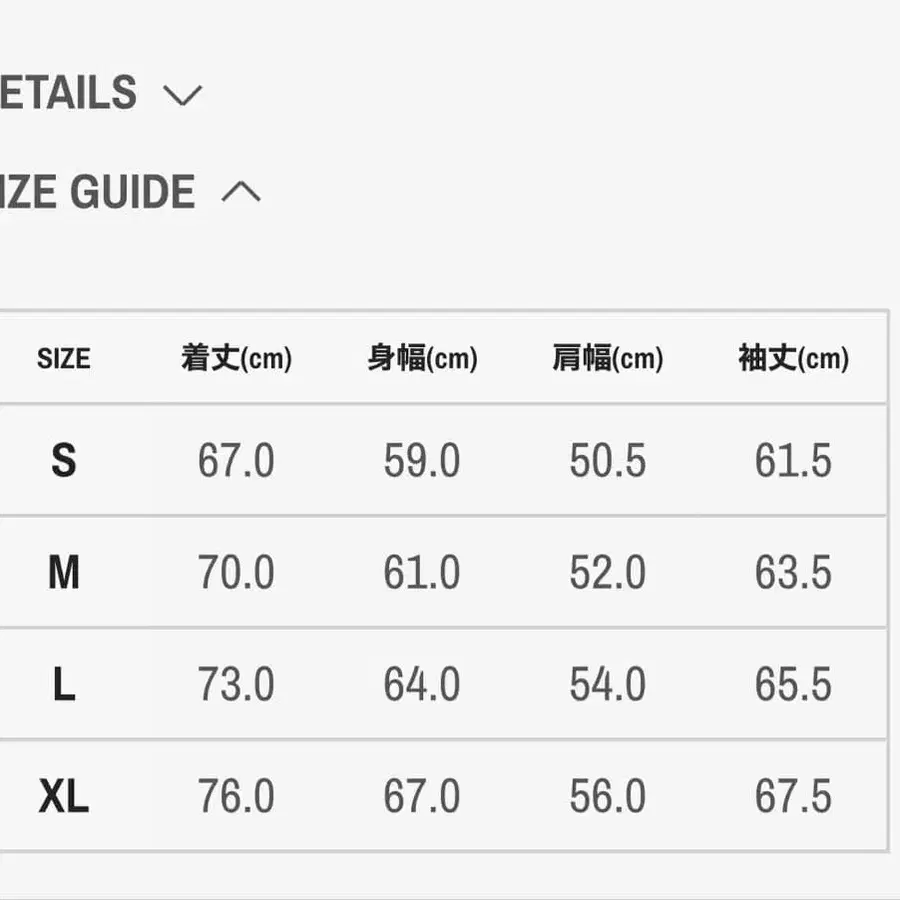Collapse the SIZE GUIDE chevron

240,191
